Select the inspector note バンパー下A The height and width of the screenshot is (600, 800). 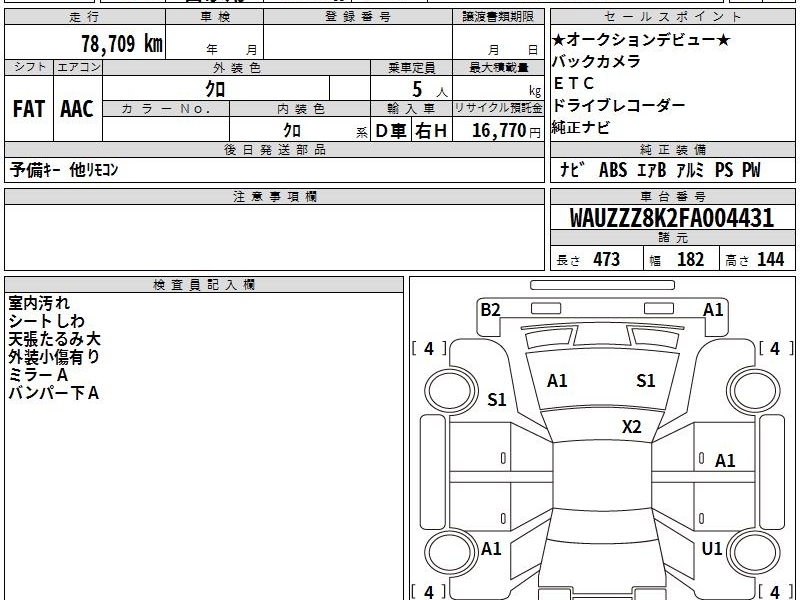[54, 393]
